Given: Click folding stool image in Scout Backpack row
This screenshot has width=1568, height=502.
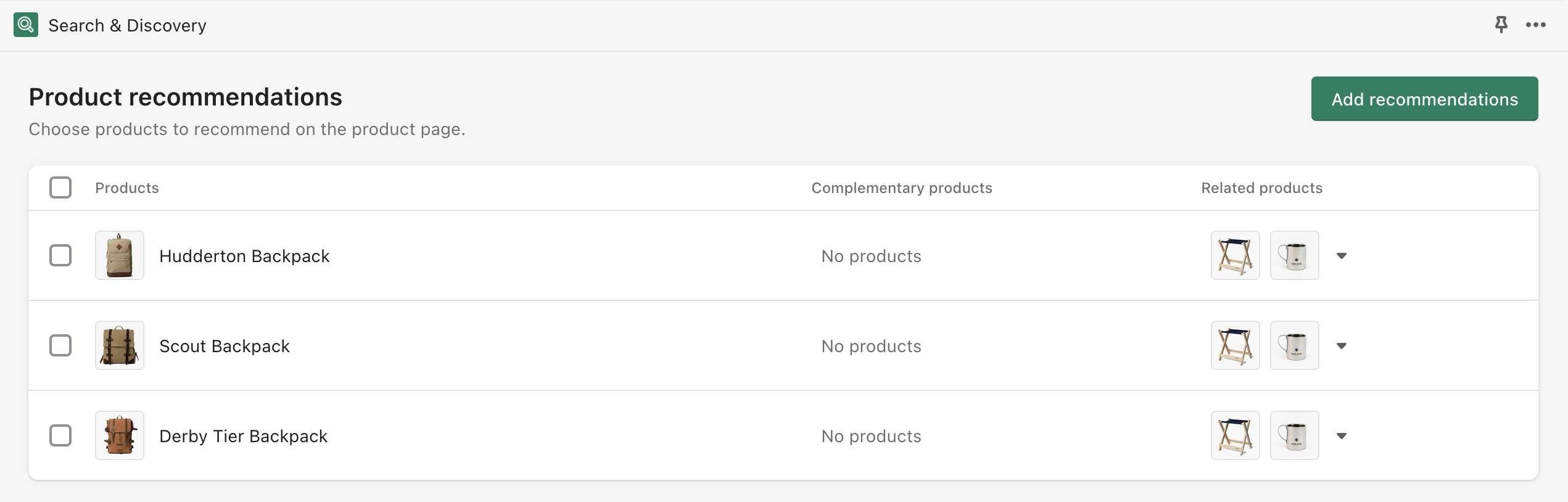Looking at the screenshot, I should [1236, 345].
